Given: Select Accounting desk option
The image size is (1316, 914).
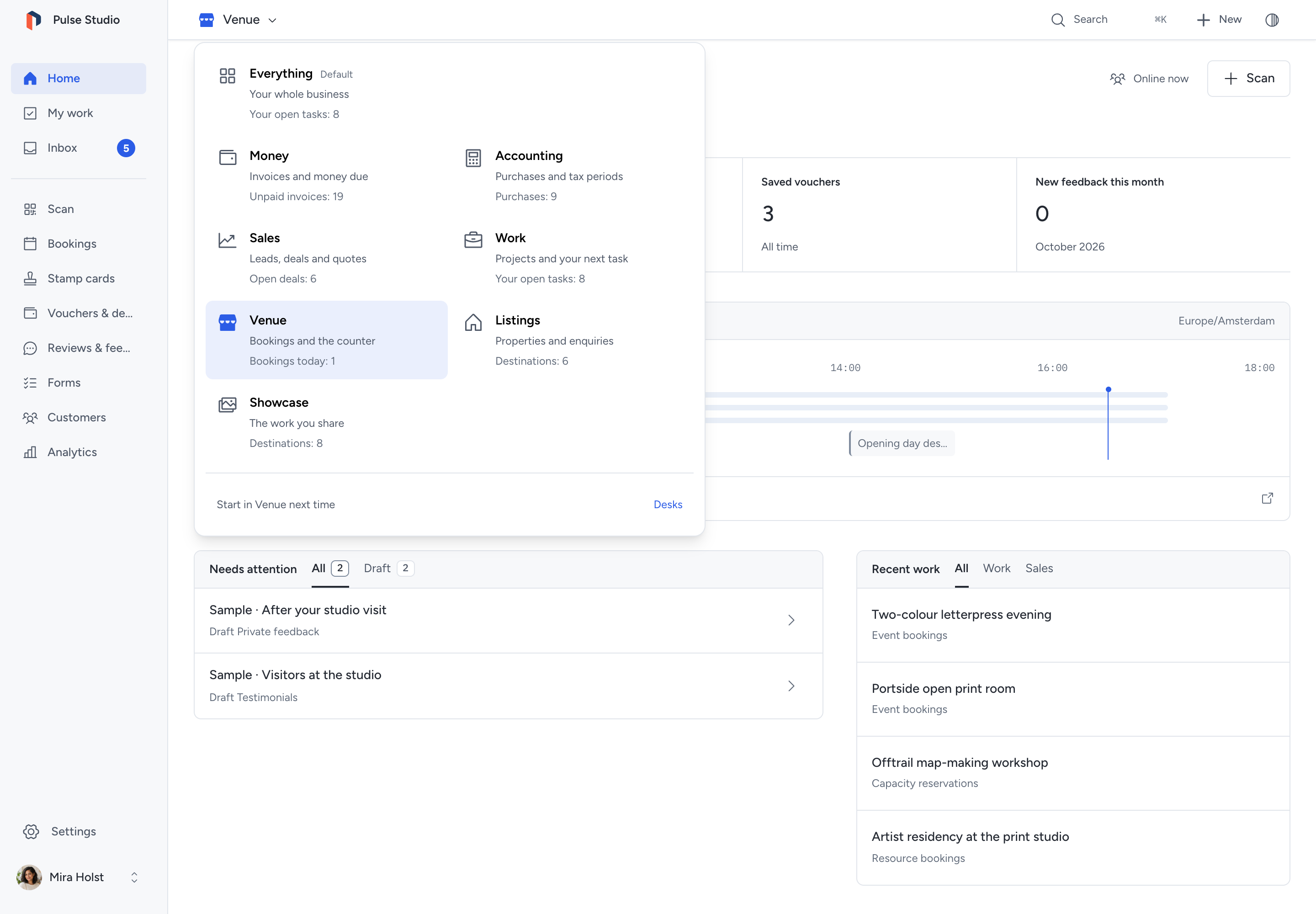Looking at the screenshot, I should click(572, 176).
